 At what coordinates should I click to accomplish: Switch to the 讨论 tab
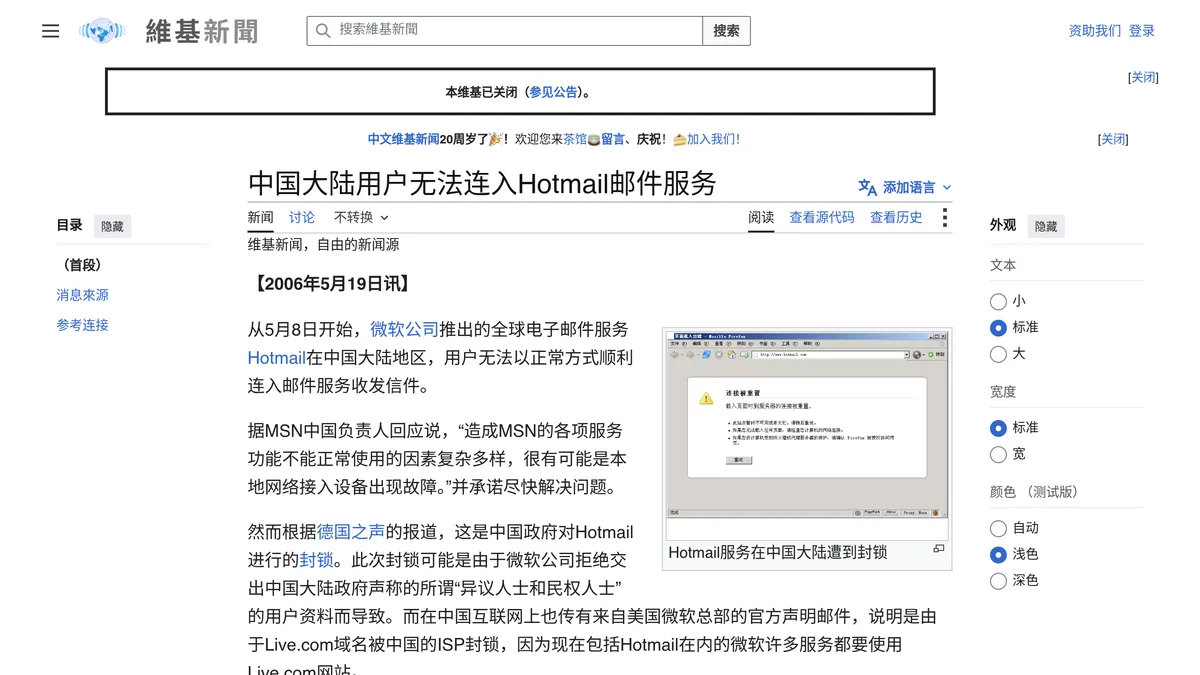pyautogui.click(x=302, y=217)
